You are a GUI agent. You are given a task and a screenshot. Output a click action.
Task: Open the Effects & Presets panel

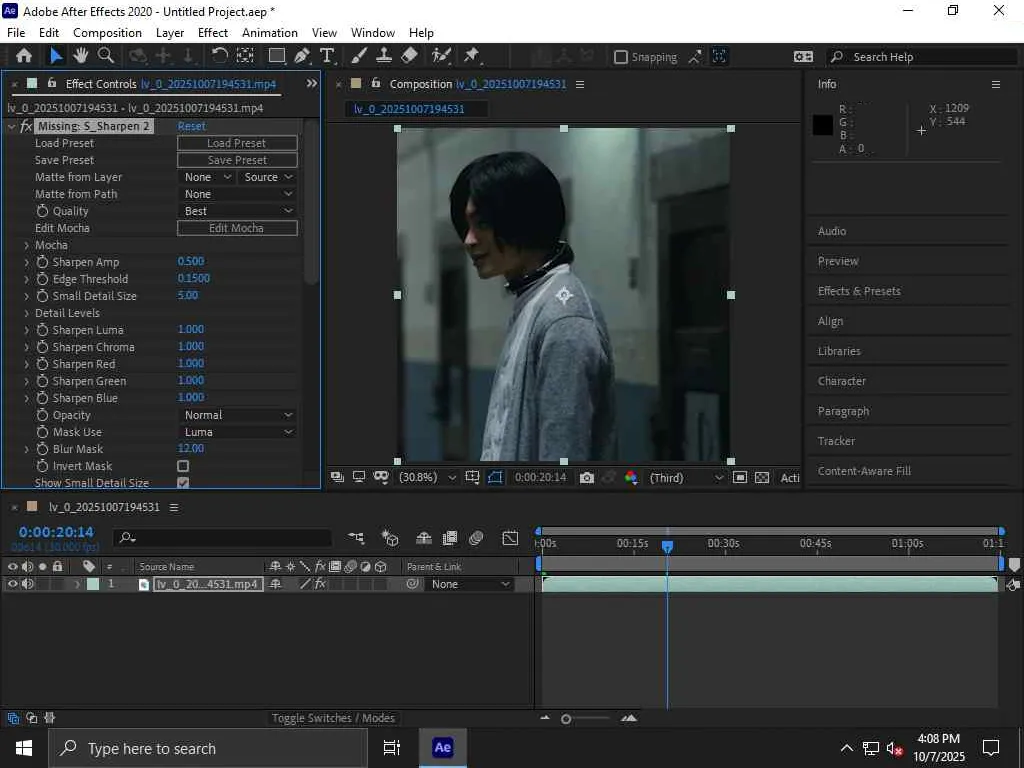[x=859, y=291]
